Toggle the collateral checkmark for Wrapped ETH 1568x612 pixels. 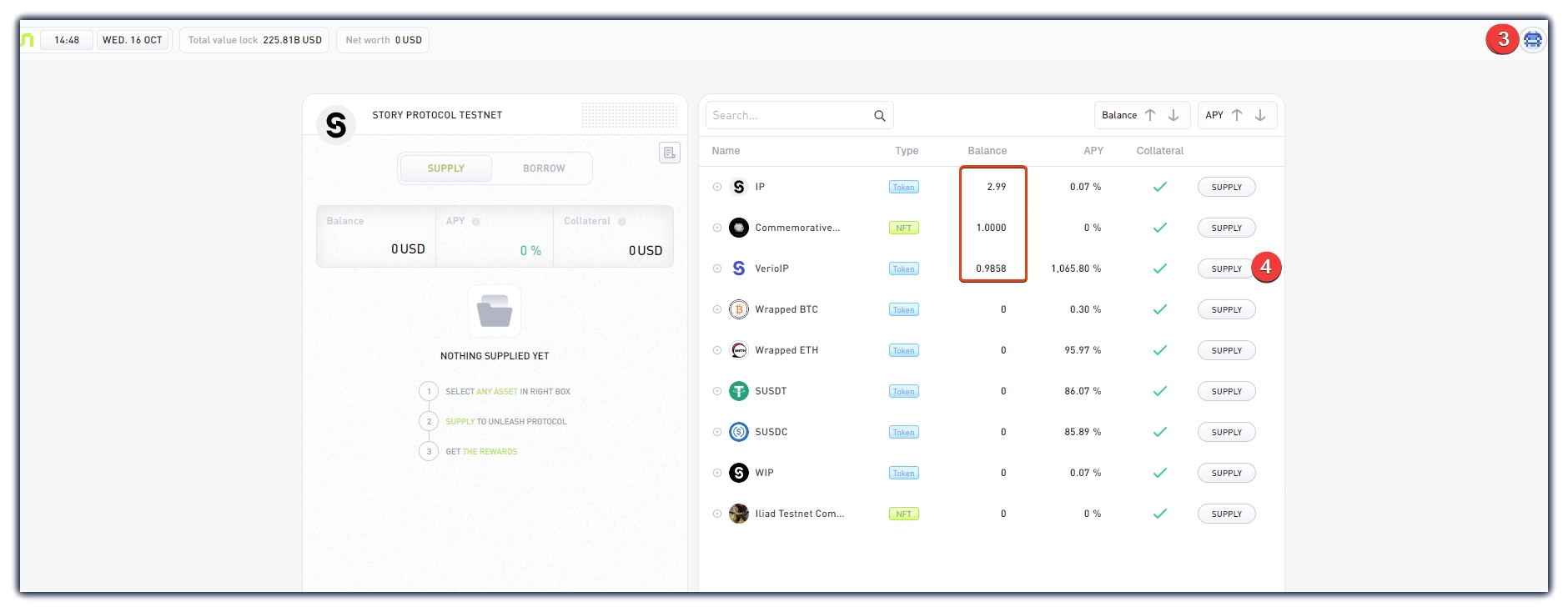pos(1159,350)
